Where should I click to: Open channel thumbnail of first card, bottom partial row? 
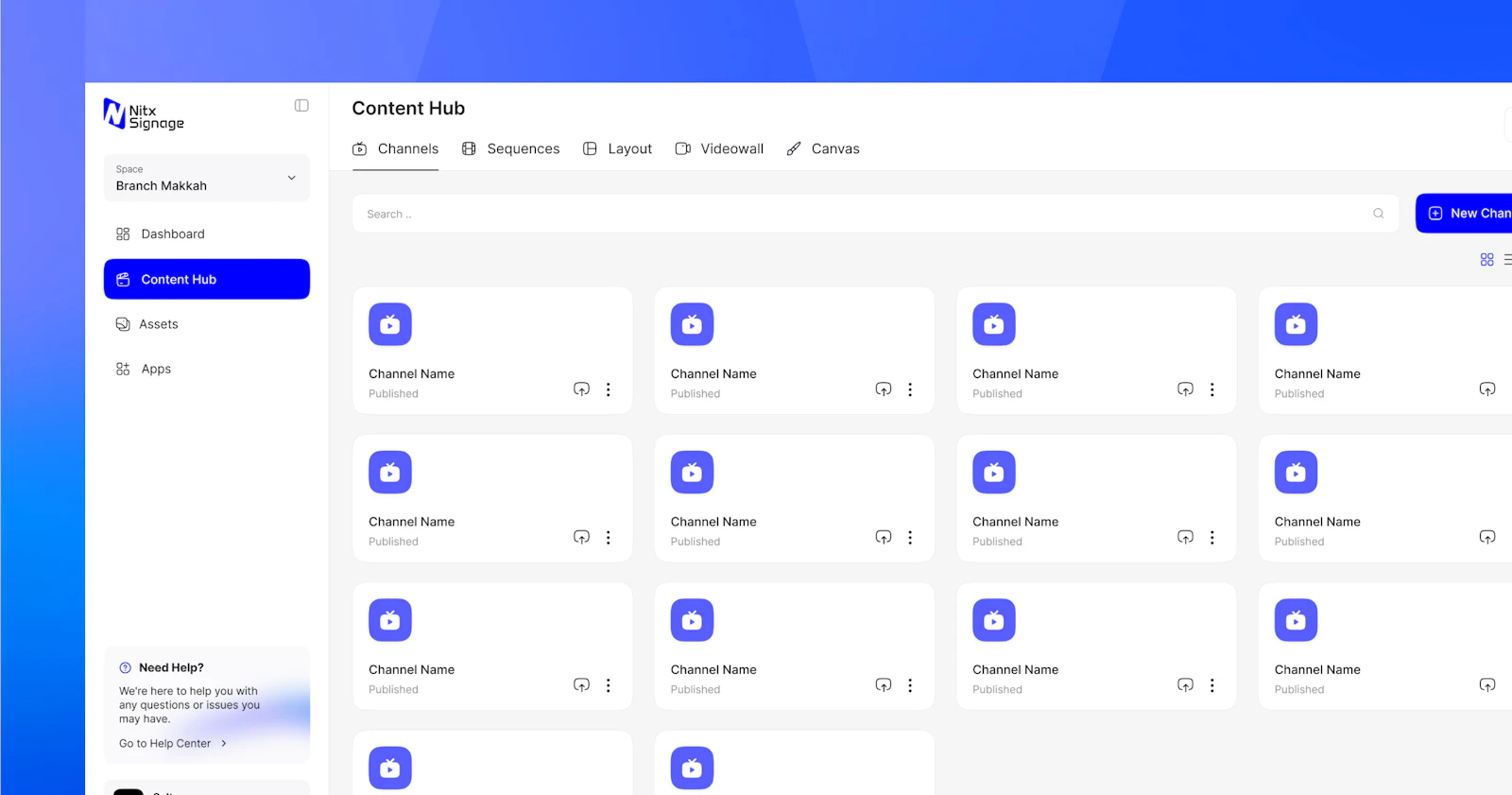390,768
